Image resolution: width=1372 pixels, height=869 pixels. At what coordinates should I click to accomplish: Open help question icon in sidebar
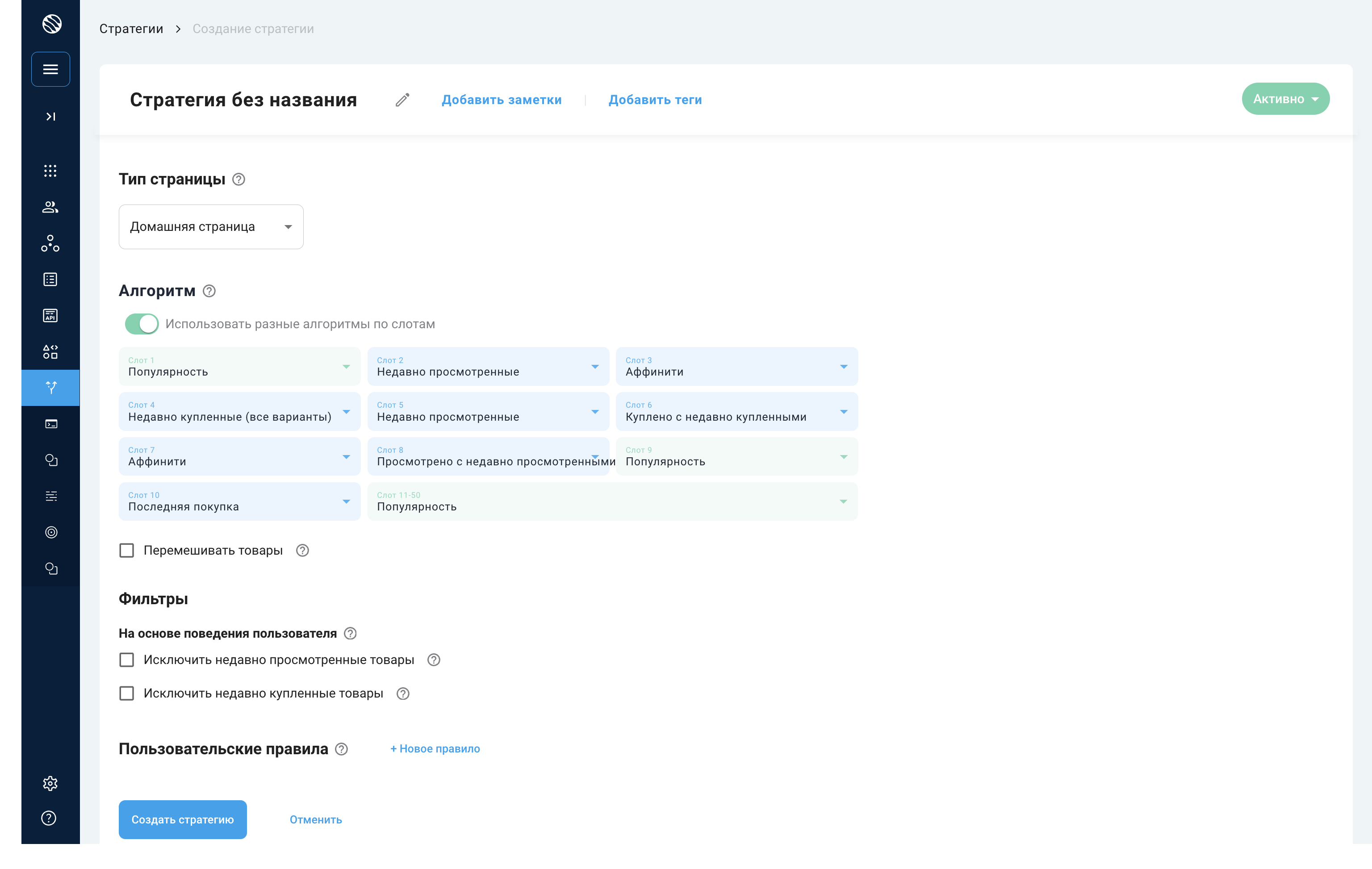pyautogui.click(x=49, y=818)
